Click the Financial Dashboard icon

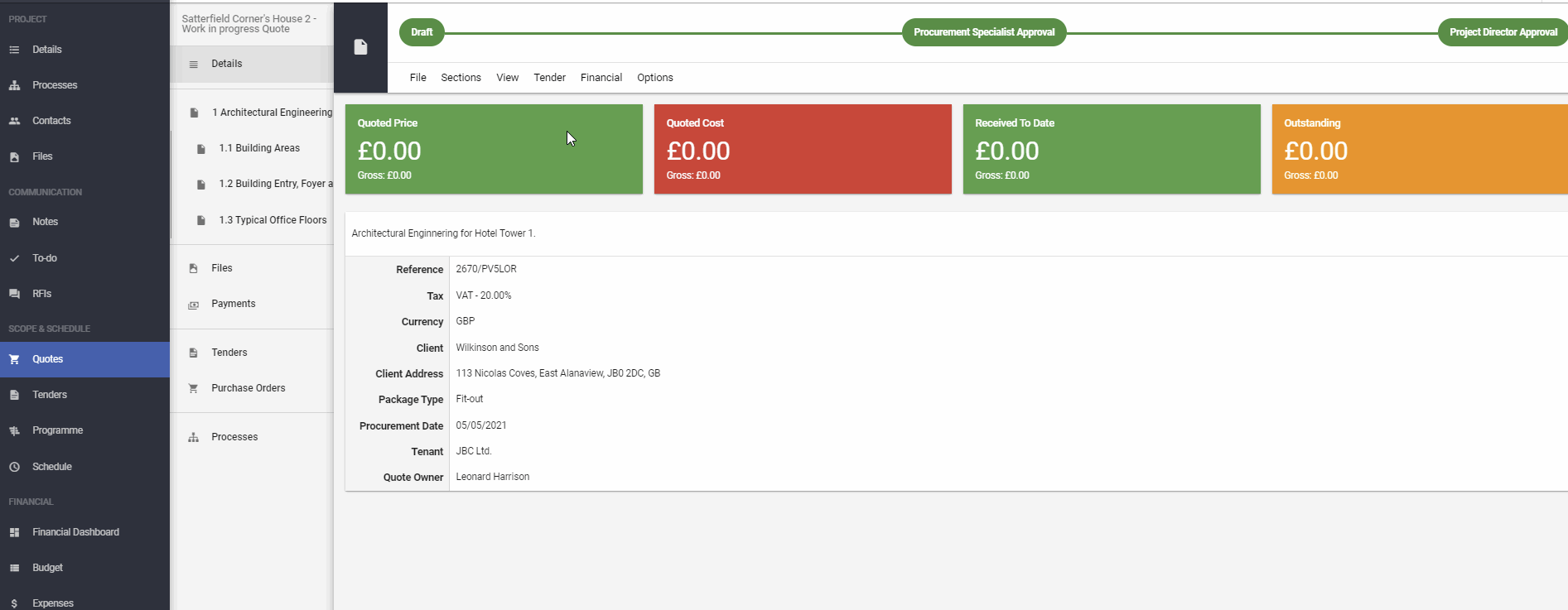pyautogui.click(x=14, y=532)
